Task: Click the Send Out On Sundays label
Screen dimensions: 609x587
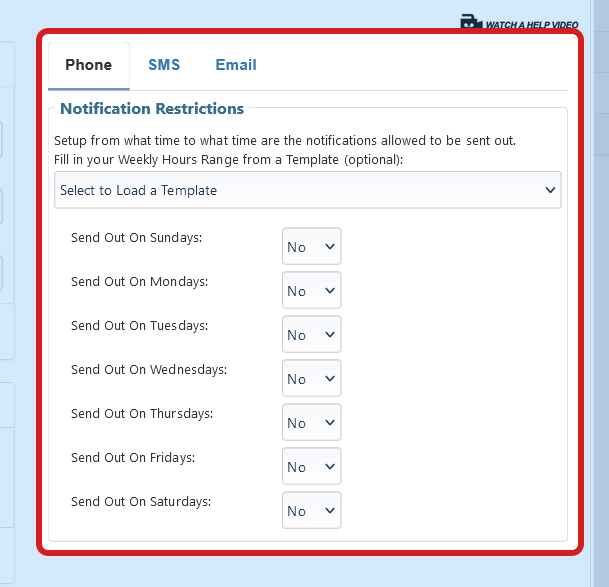Action: [x=137, y=238]
